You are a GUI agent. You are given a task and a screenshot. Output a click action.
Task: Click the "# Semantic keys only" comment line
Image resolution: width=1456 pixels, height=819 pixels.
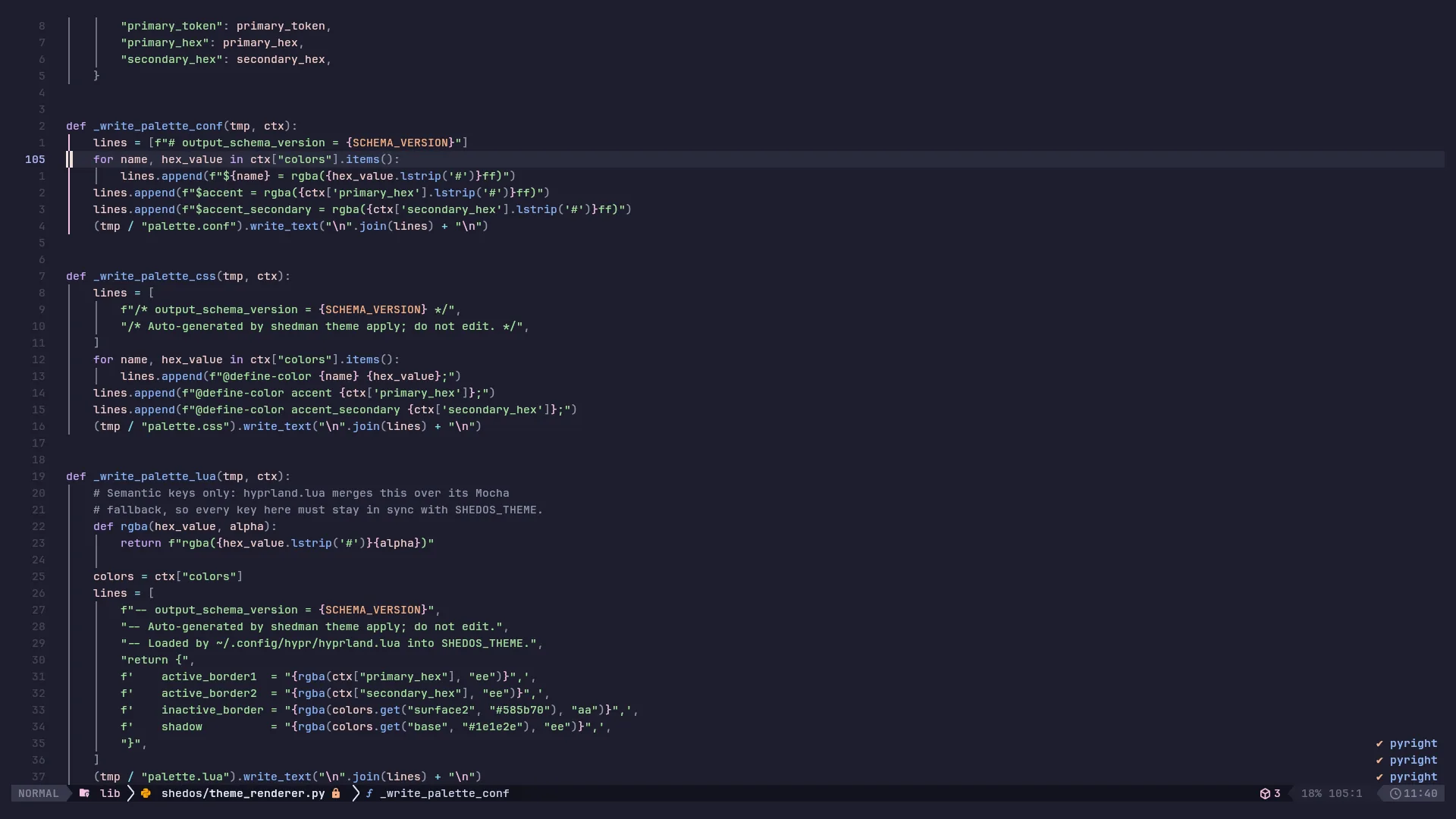point(301,493)
